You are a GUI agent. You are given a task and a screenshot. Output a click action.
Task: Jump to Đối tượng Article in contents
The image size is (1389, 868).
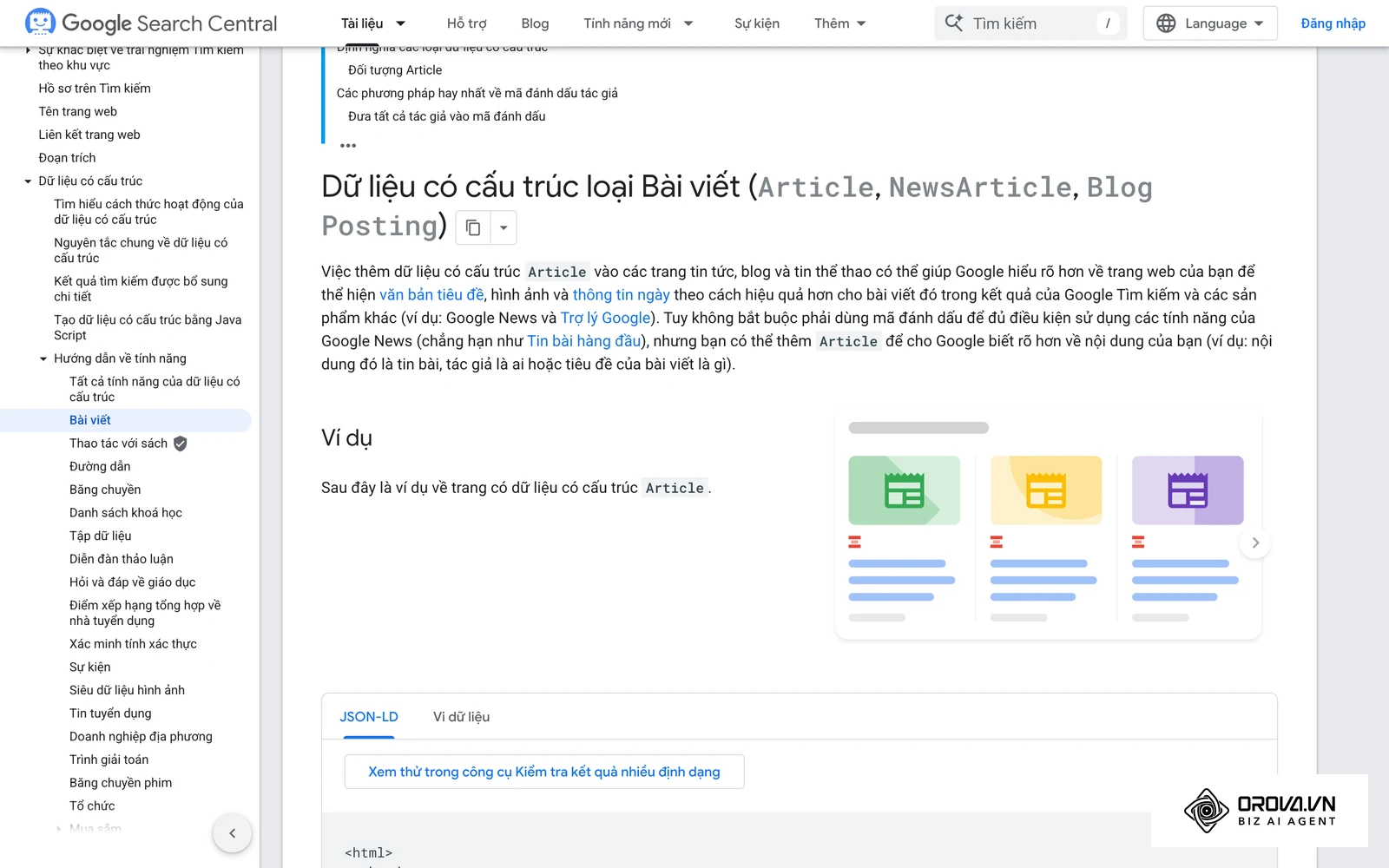[395, 70]
